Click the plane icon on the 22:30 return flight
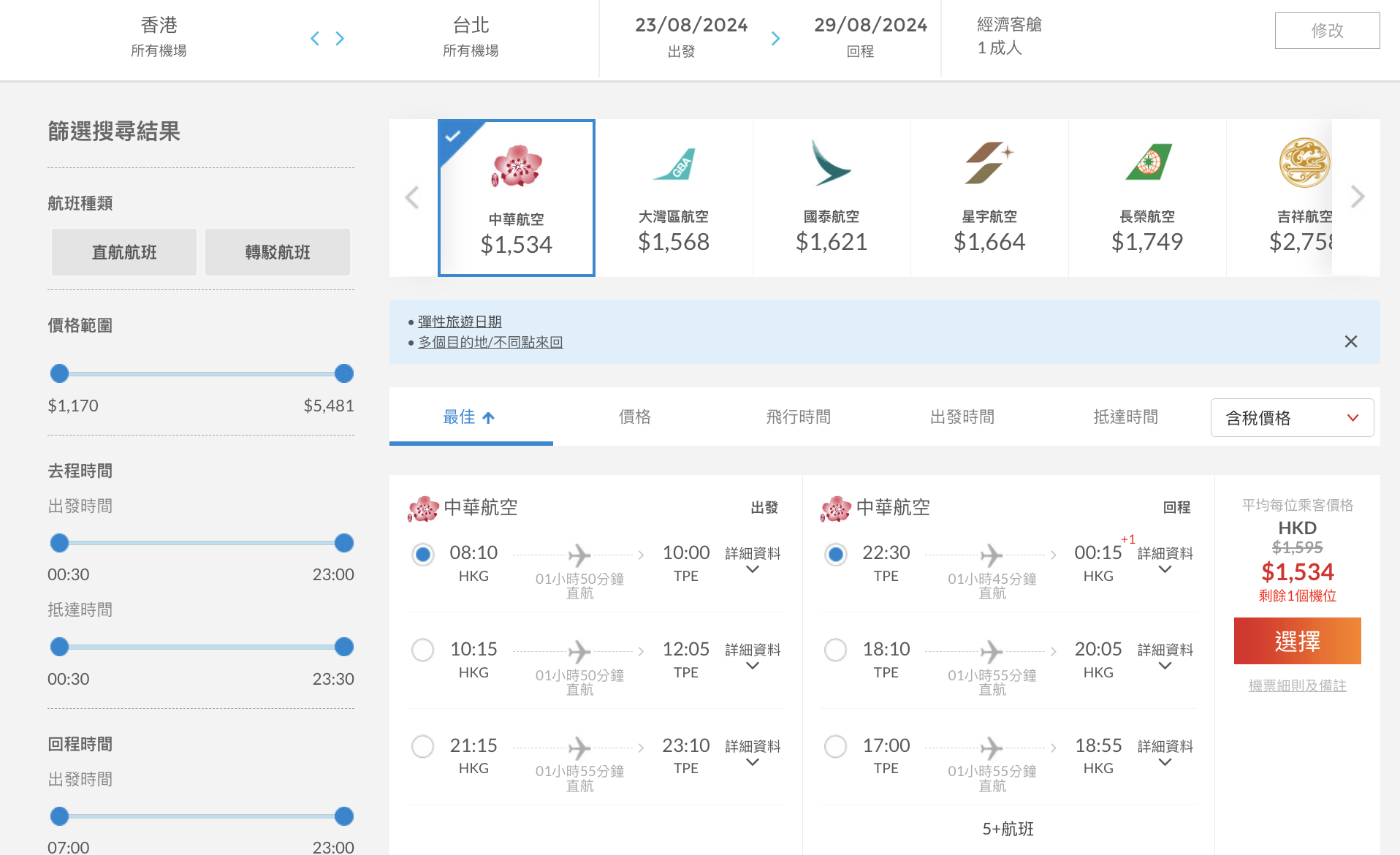The height and width of the screenshot is (855, 1400). (991, 555)
